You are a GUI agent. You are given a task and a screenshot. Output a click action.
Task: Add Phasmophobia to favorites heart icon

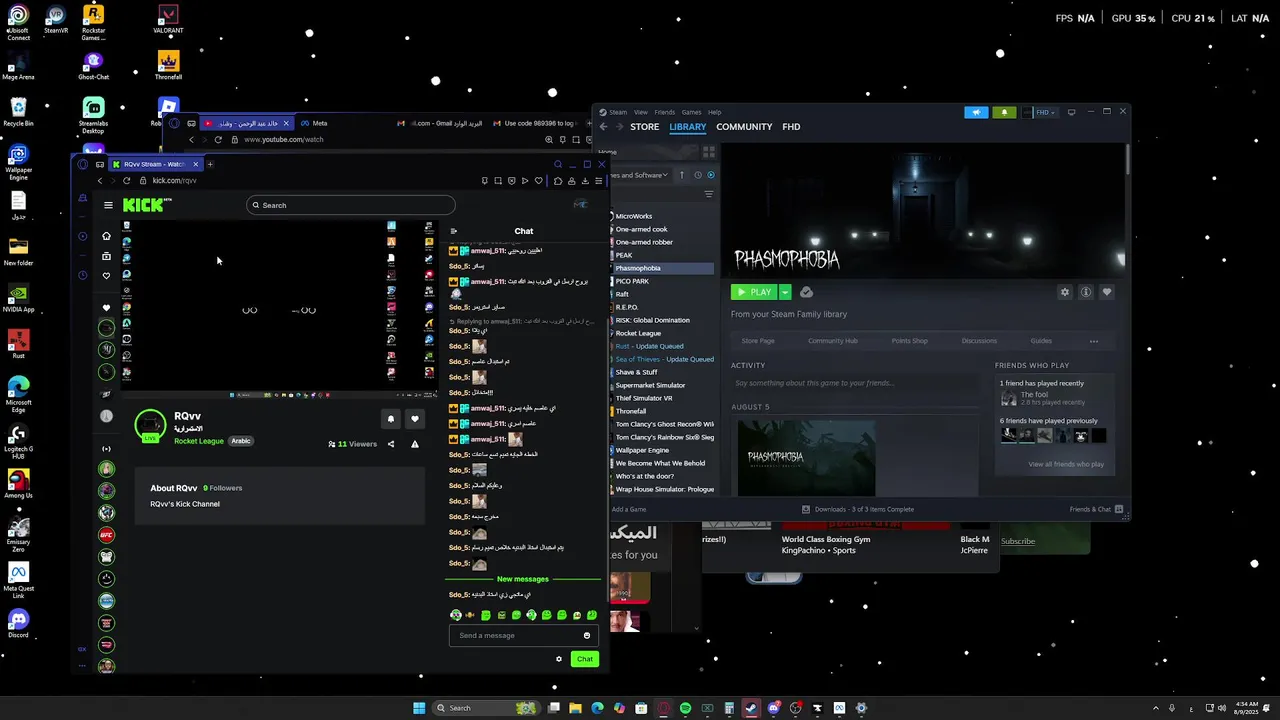1107,292
